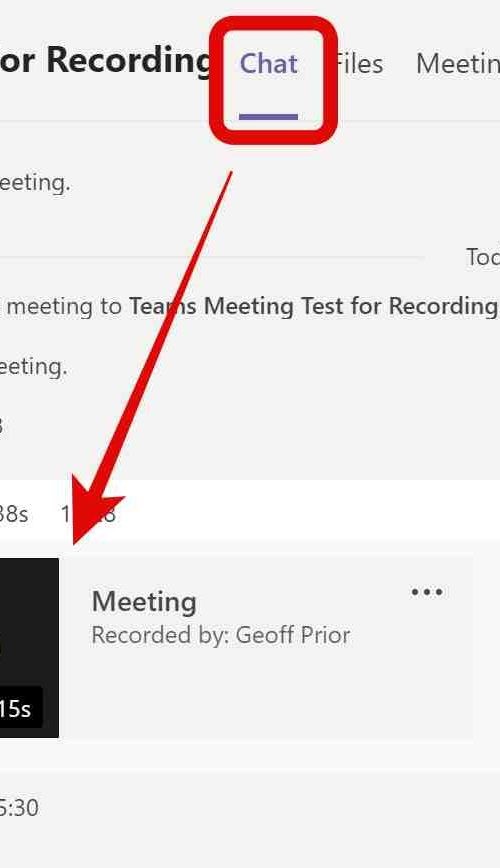Click the 15s duration badge on the video
This screenshot has width=500, height=868.
pos(20,708)
